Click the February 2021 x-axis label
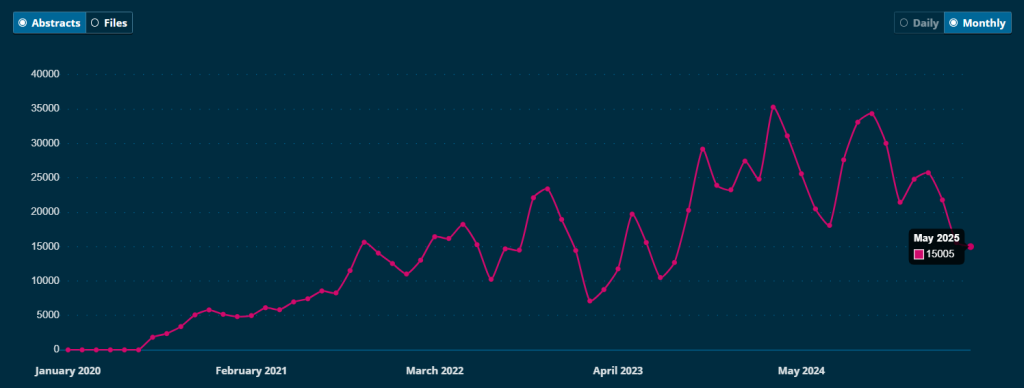This screenshot has width=1024, height=388. coord(251,371)
